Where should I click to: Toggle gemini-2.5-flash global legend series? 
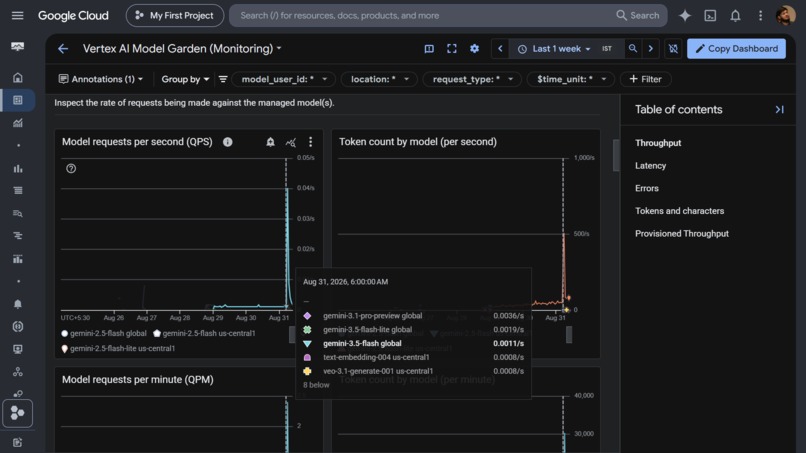point(103,333)
